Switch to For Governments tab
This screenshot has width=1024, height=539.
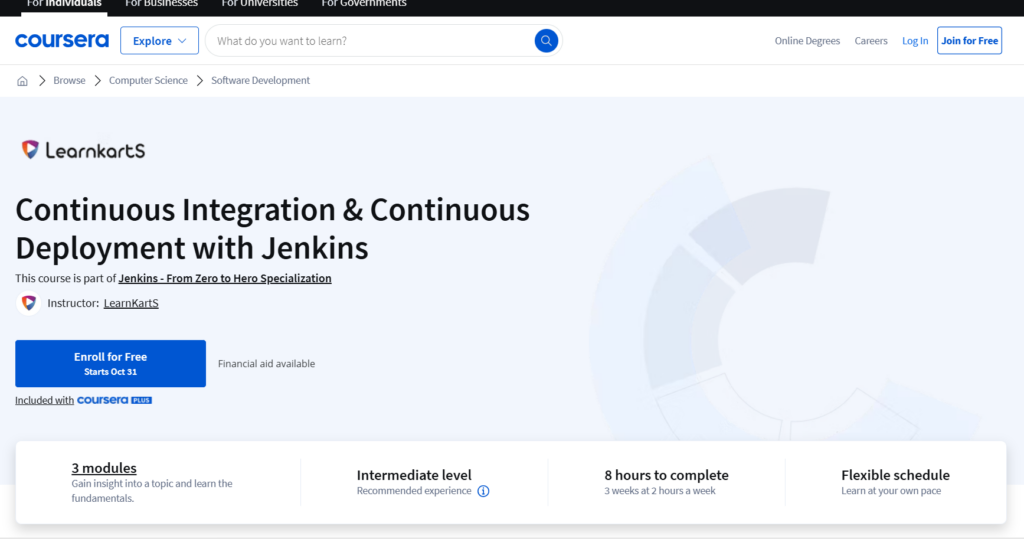click(364, 4)
